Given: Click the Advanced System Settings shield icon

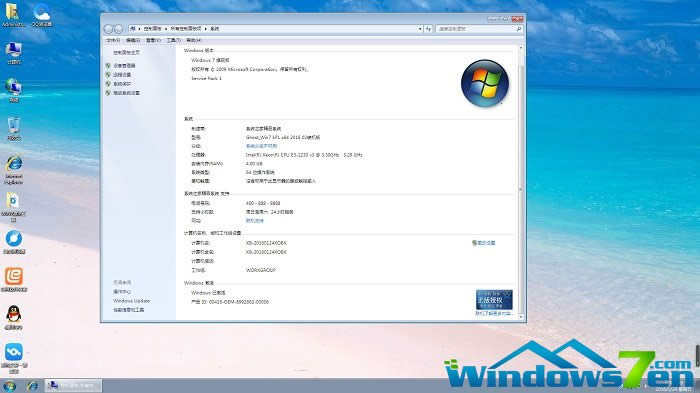Looking at the screenshot, I should [108, 93].
